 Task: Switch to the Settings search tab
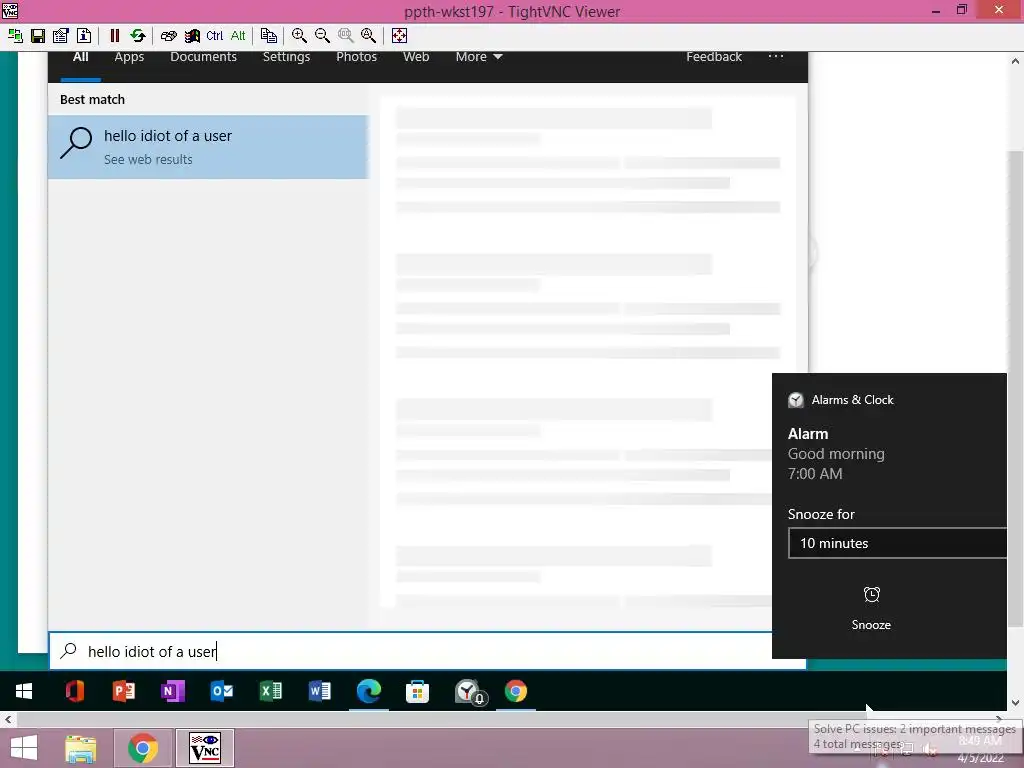[x=286, y=57]
